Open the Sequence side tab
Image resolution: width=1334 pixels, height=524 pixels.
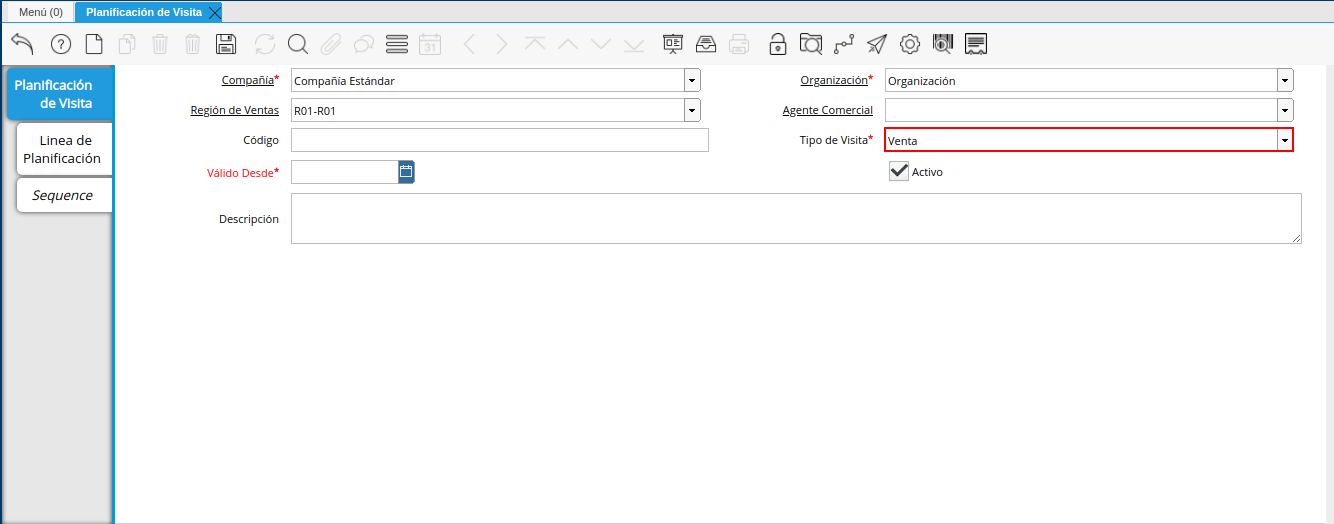pos(64,195)
